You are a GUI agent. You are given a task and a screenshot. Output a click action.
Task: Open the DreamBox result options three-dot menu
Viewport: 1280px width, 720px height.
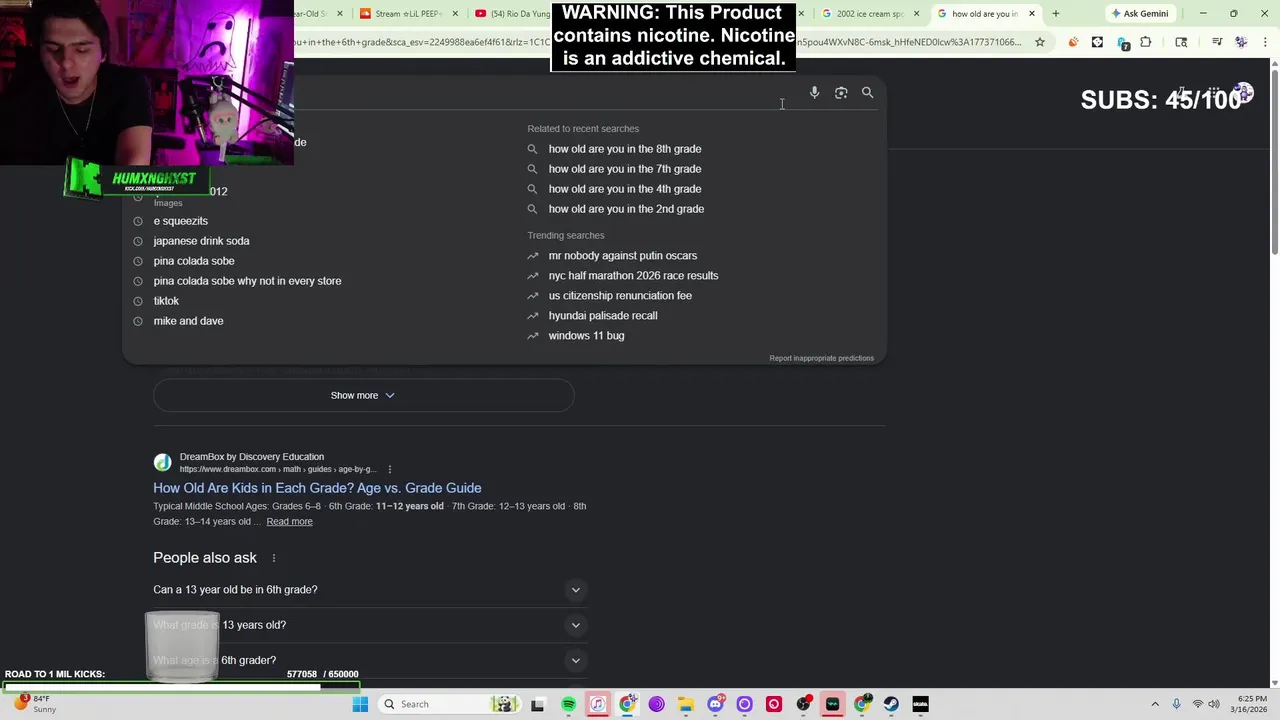(x=389, y=469)
